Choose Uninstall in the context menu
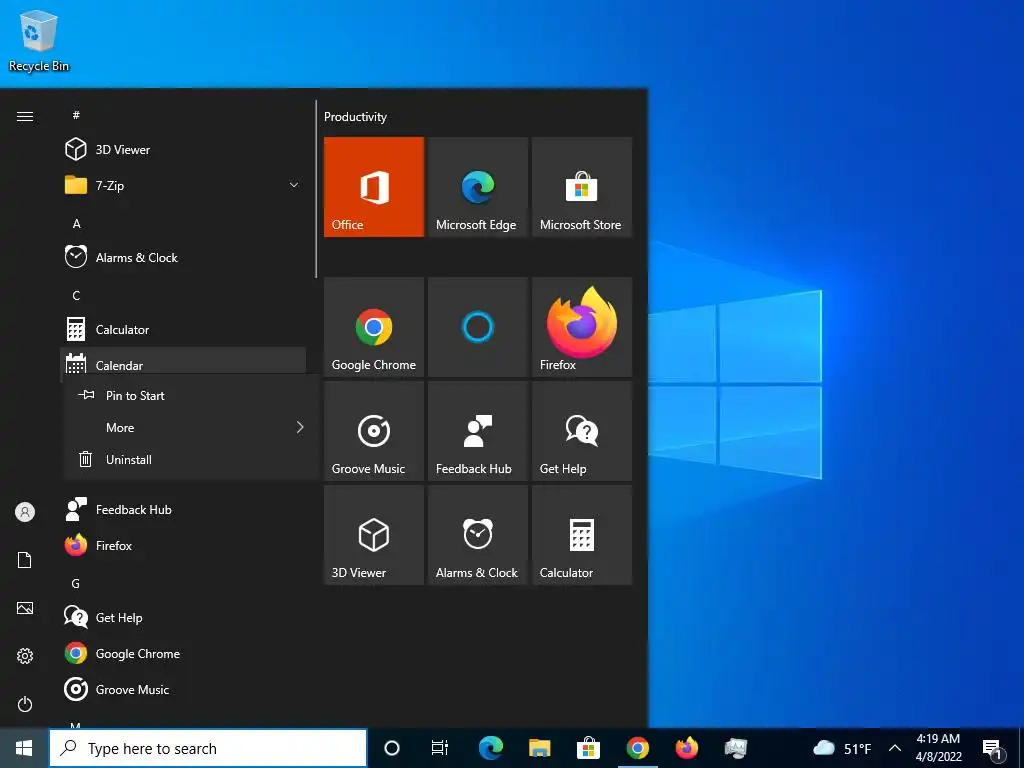This screenshot has height=768, width=1024. 193,459
